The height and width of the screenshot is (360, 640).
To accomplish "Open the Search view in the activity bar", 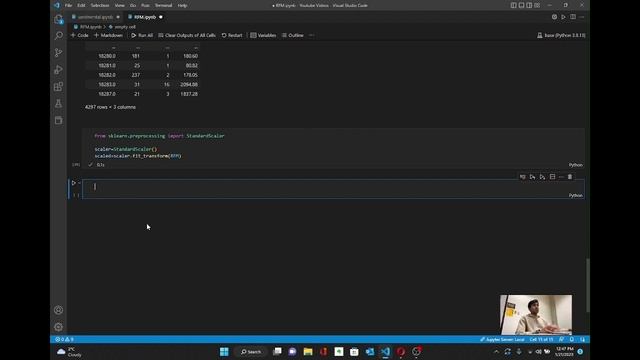I will (58, 36).
